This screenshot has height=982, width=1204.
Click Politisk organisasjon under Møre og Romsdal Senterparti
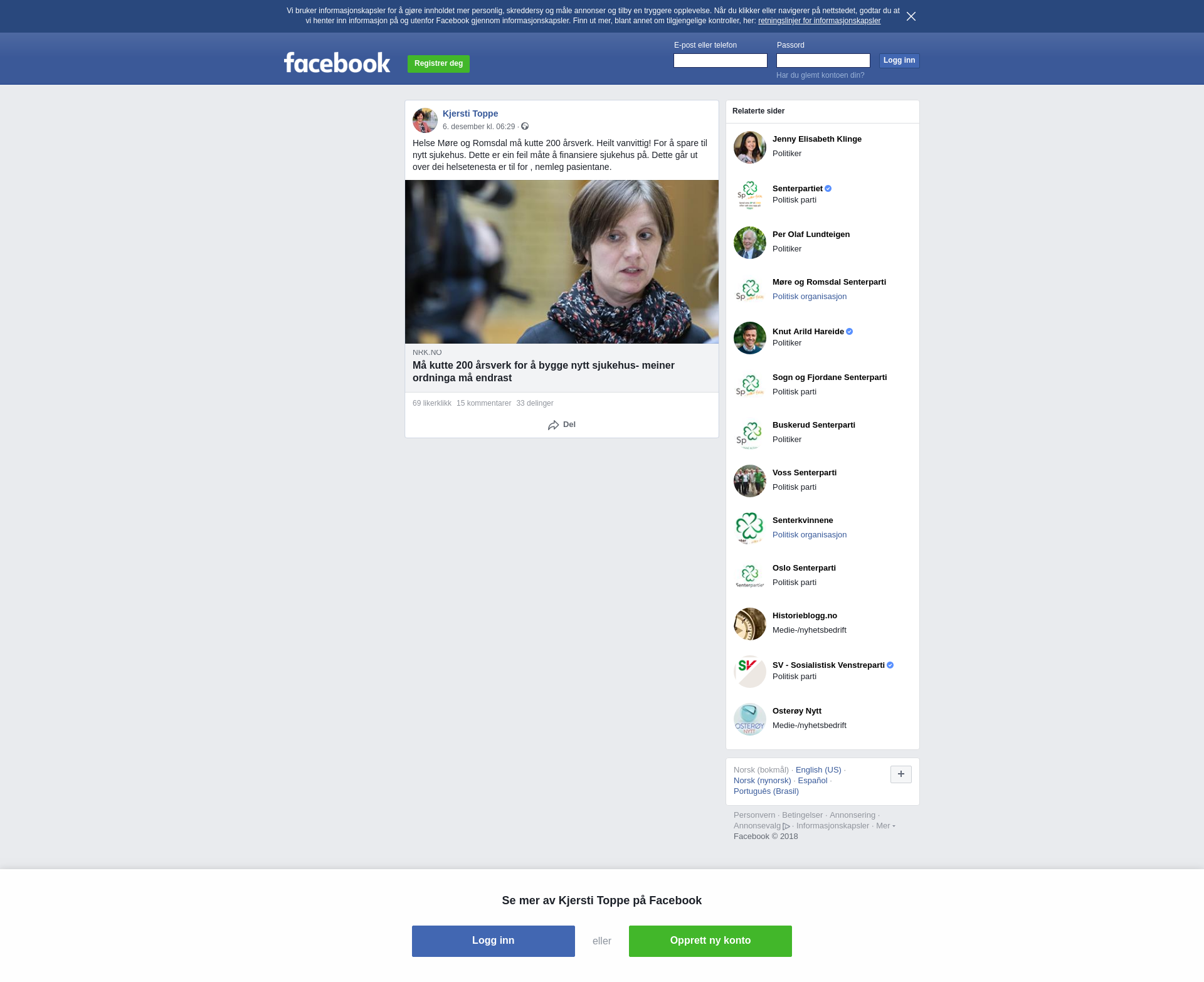point(810,297)
